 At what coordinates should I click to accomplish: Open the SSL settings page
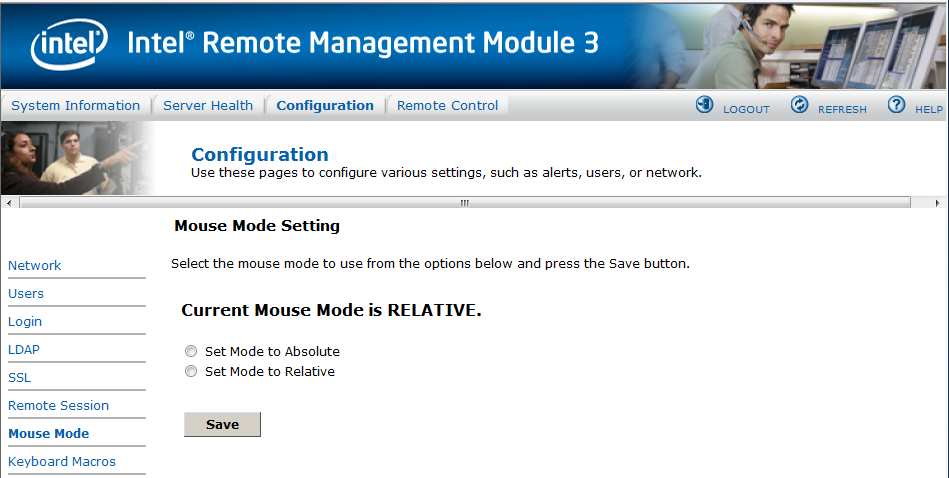point(19,378)
